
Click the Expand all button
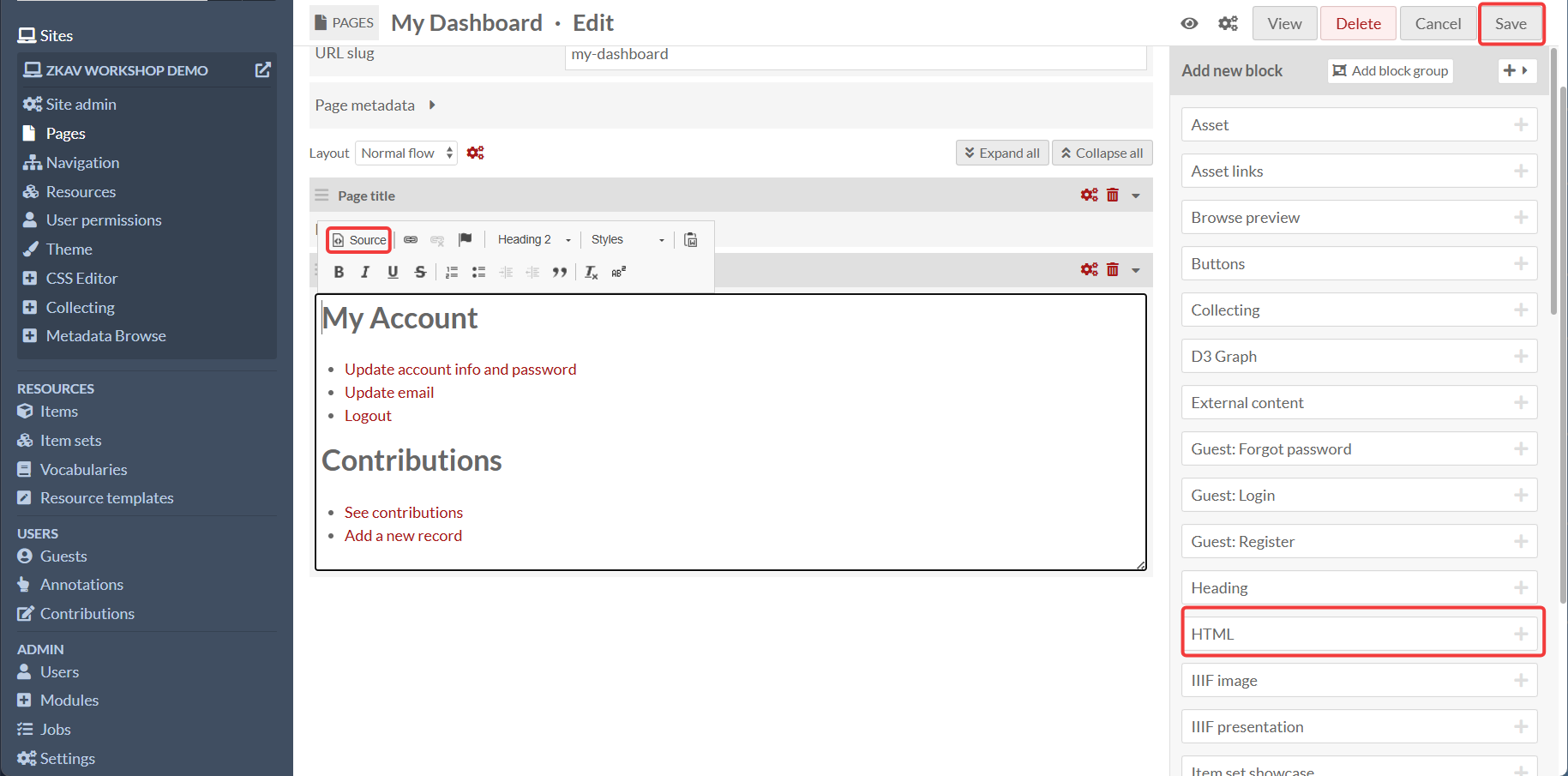[x=1002, y=153]
